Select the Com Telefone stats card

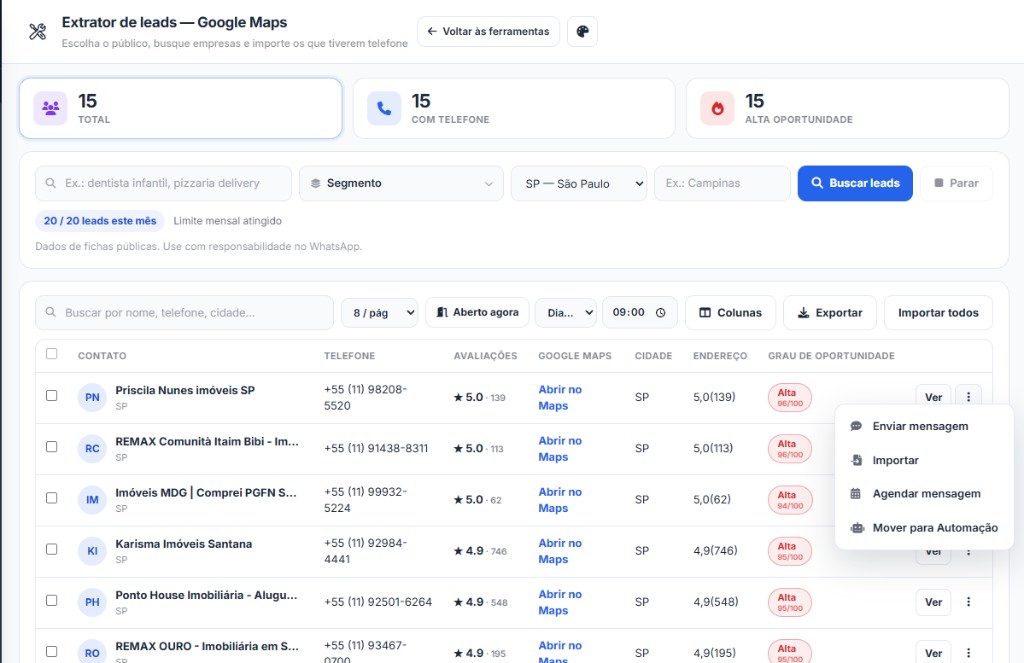click(514, 108)
